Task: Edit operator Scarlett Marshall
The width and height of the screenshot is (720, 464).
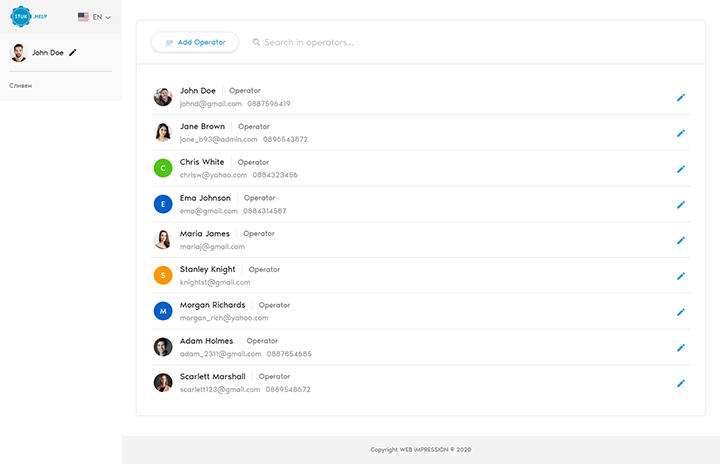Action: [x=681, y=383]
